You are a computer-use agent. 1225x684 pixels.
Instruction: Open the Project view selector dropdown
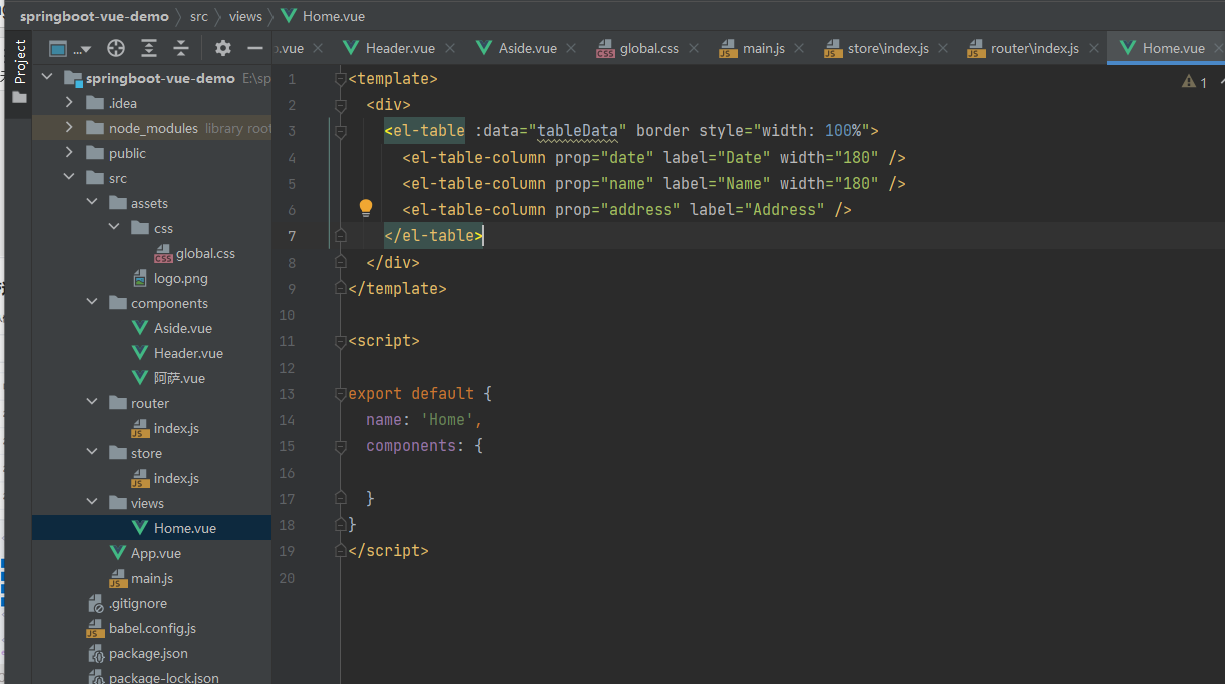point(70,48)
